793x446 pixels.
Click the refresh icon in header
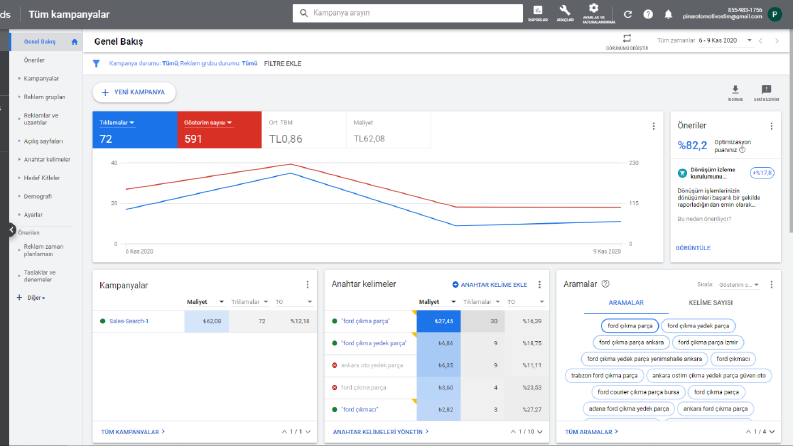[x=628, y=14]
